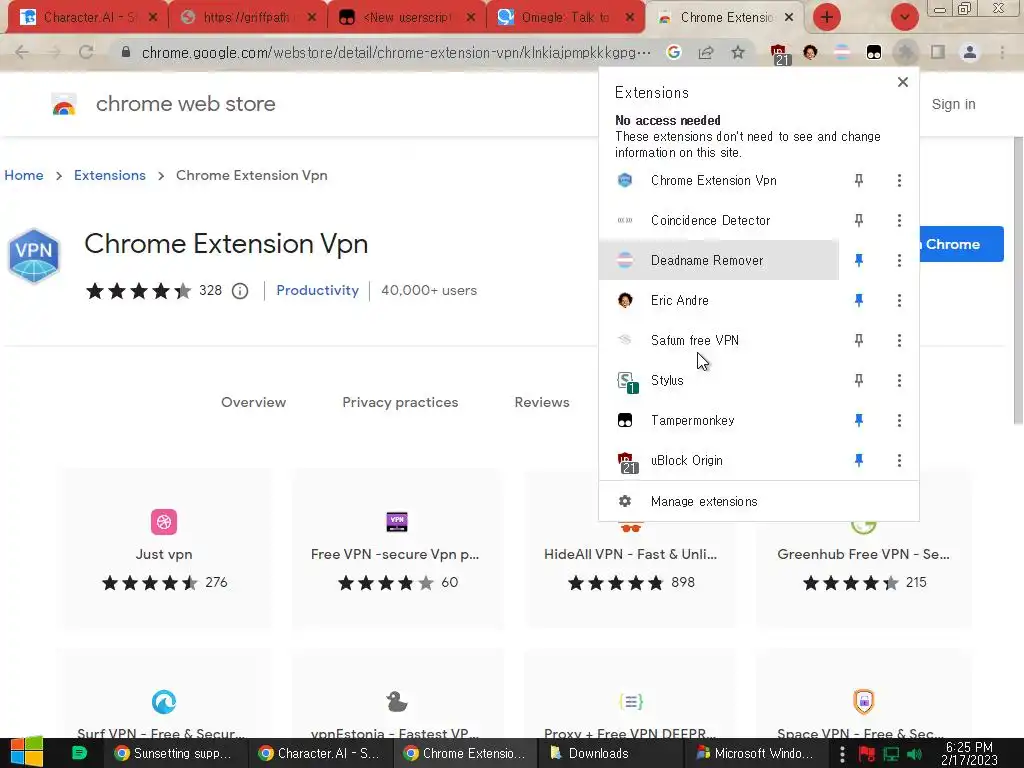1024x768 pixels.
Task: Open more options for Eric Andre
Action: pos(899,300)
